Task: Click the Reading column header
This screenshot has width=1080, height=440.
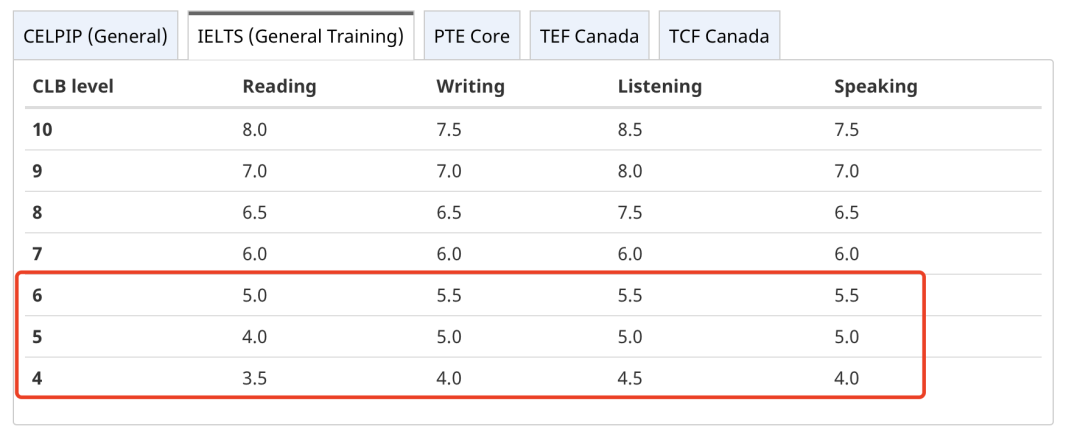Action: pyautogui.click(x=279, y=87)
